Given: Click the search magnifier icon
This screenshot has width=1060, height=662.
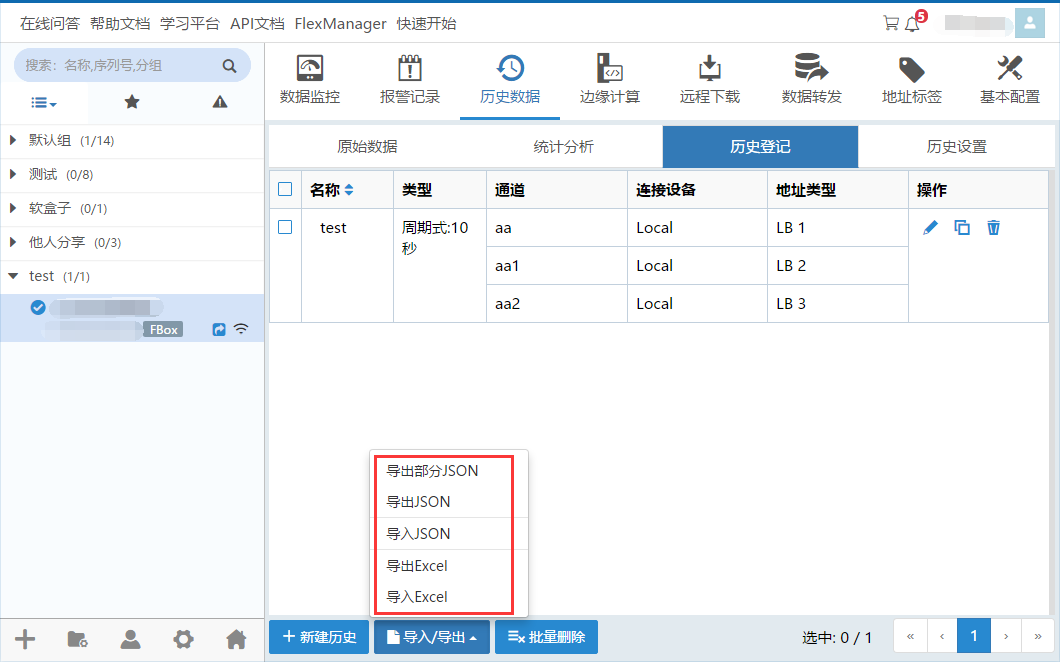Looking at the screenshot, I should tap(229, 66).
